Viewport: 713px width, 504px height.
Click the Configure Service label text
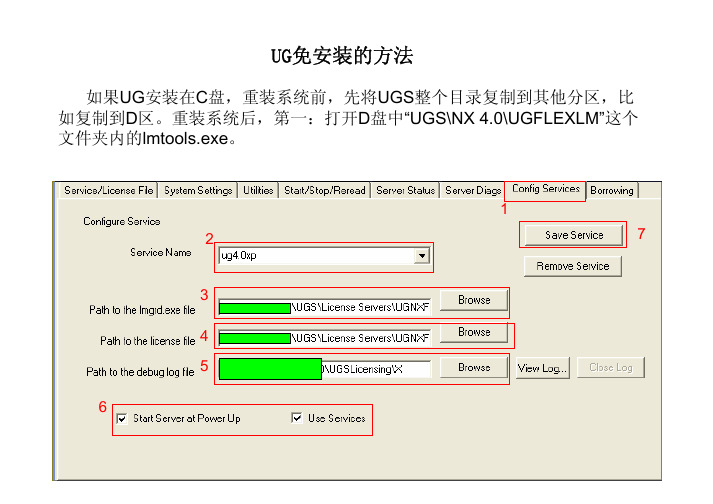[121, 222]
